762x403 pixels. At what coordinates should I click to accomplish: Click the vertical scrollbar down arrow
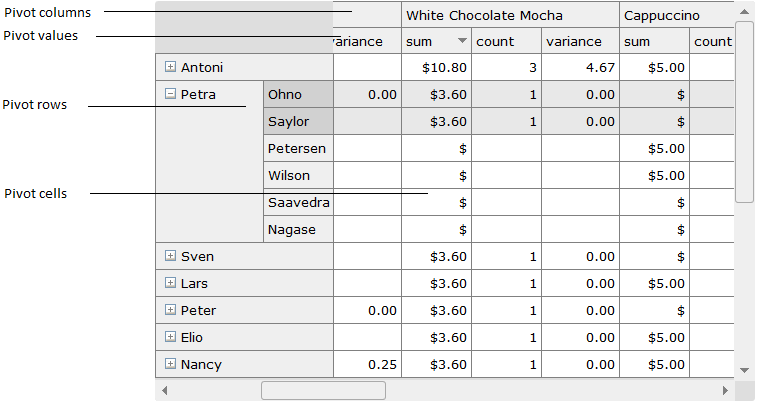click(744, 370)
